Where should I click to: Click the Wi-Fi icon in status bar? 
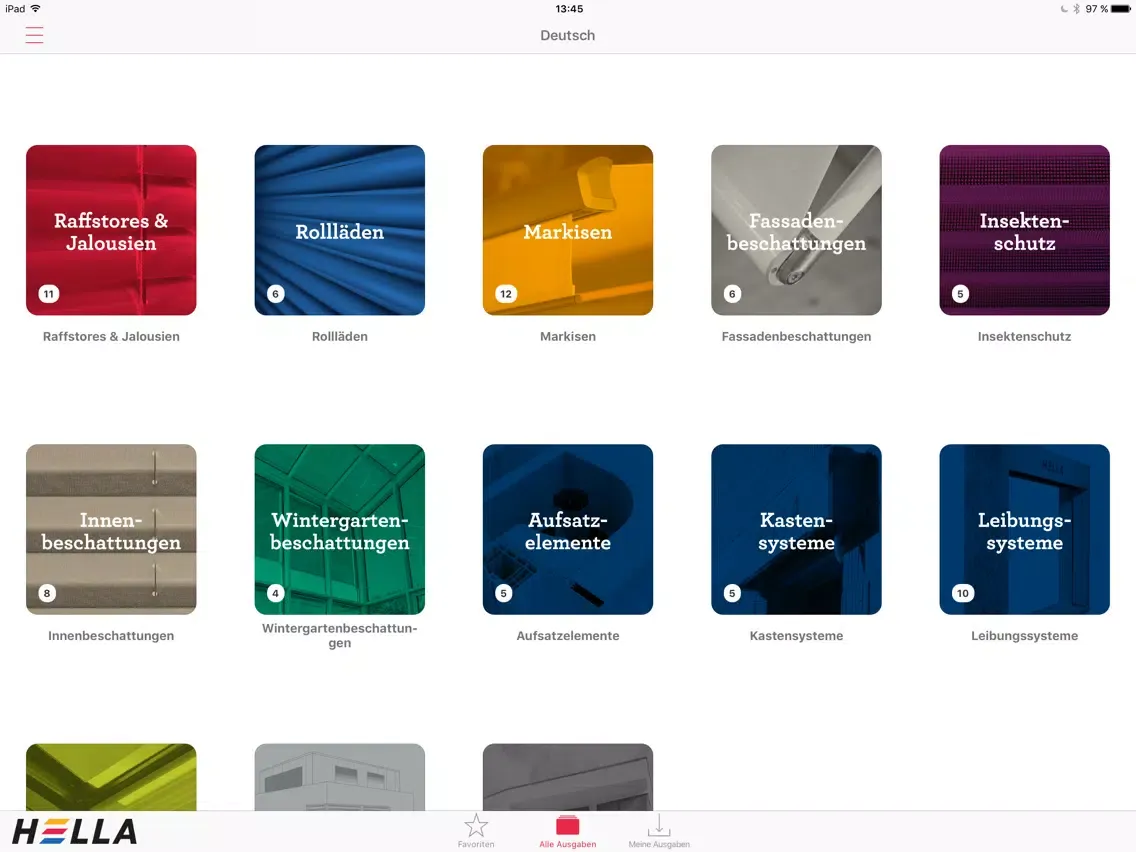36,9
